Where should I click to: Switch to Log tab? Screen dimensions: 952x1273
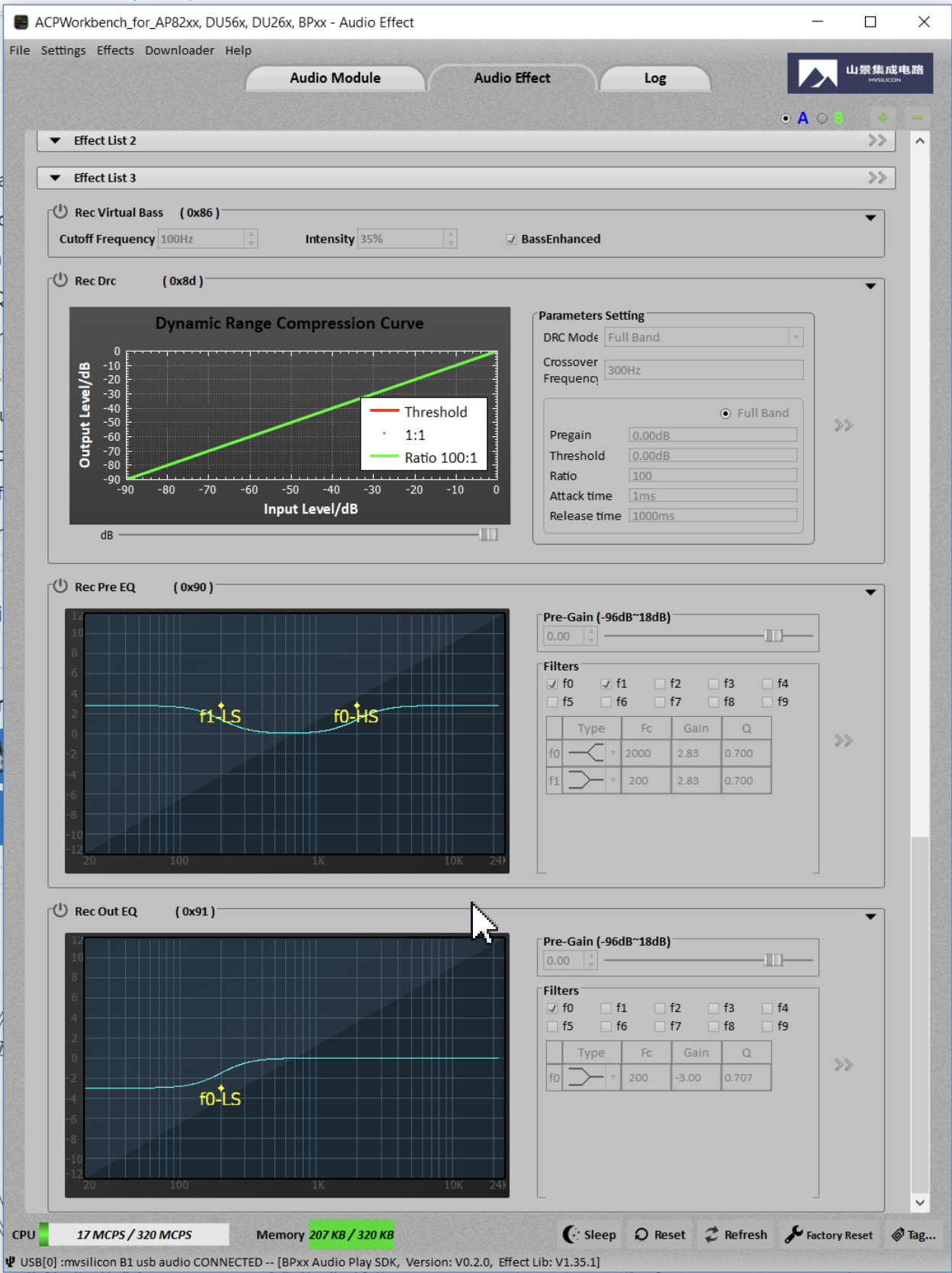click(655, 78)
